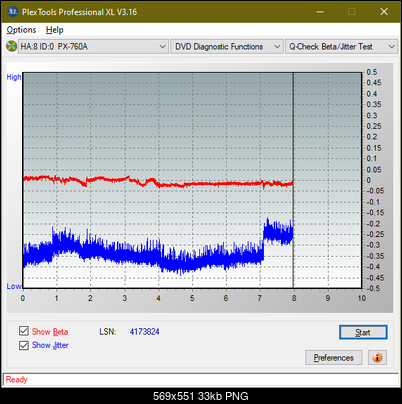Screen dimensions: 402x404
Task: Open the DVD Diagnostic Functions dropdown
Action: pos(227,47)
